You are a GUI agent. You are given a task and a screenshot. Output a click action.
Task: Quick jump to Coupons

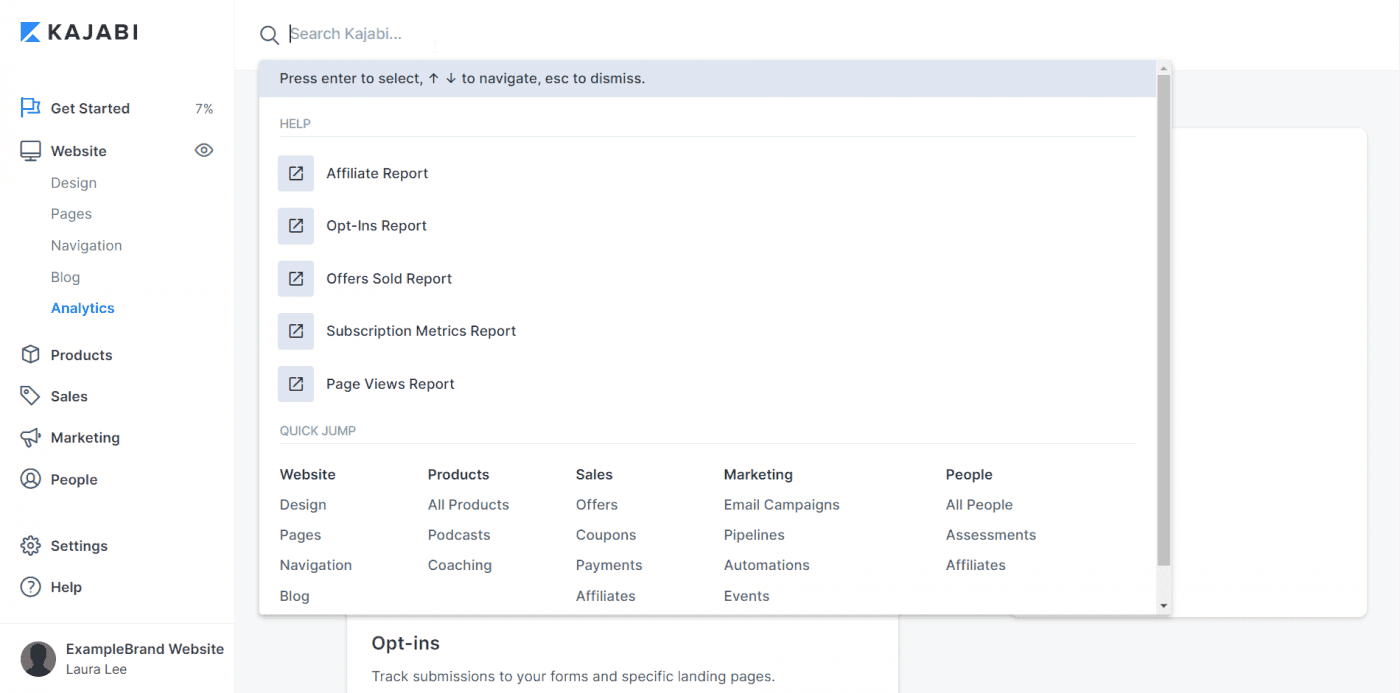coord(606,535)
